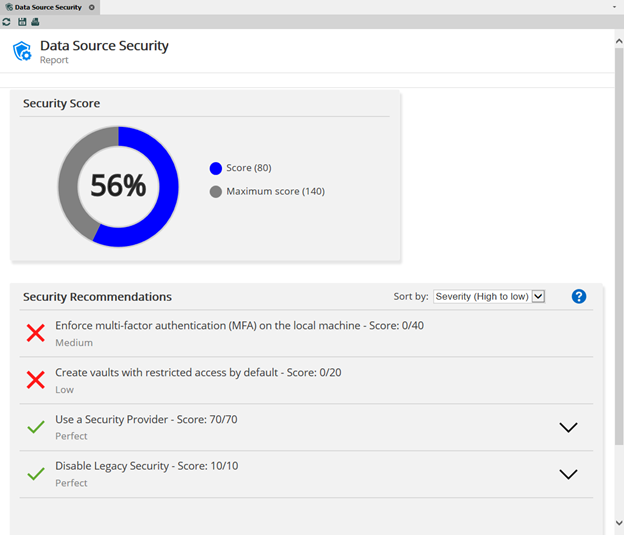Click the green check beside Disable Legacy Security
The width and height of the screenshot is (624, 535).
point(36,474)
